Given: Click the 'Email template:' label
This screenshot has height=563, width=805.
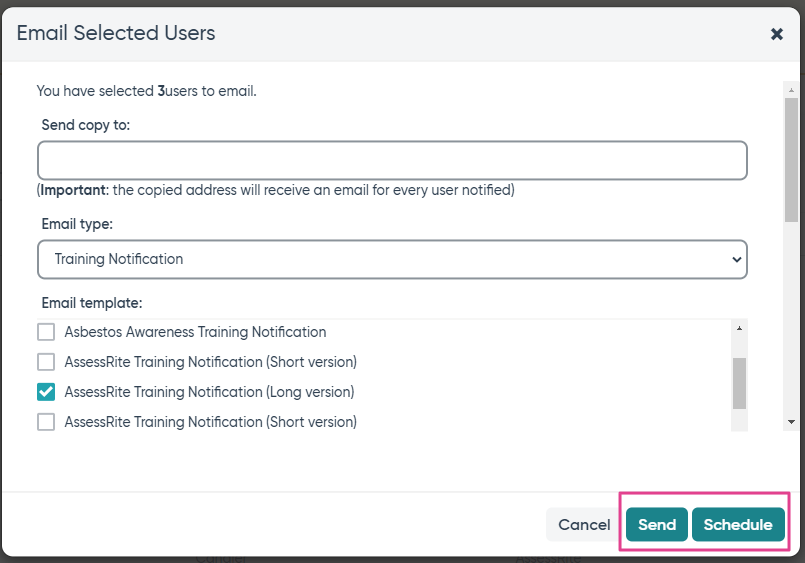Looking at the screenshot, I should [92, 303].
